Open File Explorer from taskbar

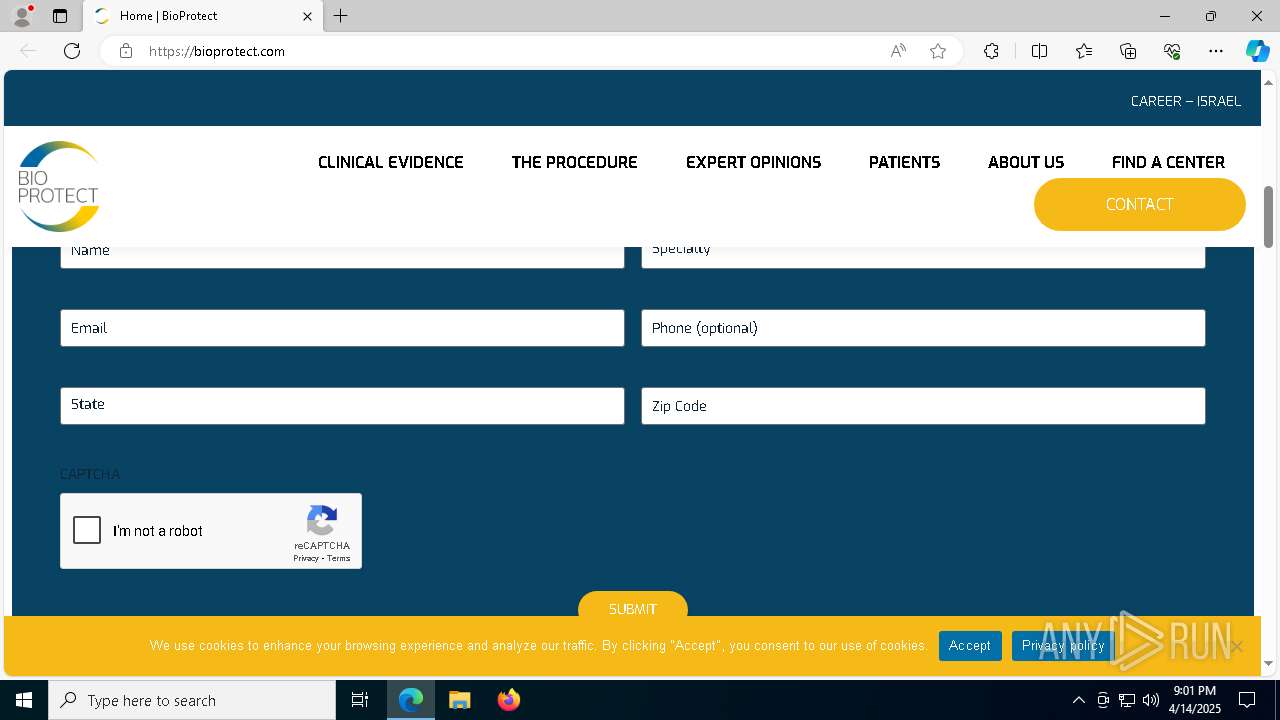pyautogui.click(x=459, y=700)
